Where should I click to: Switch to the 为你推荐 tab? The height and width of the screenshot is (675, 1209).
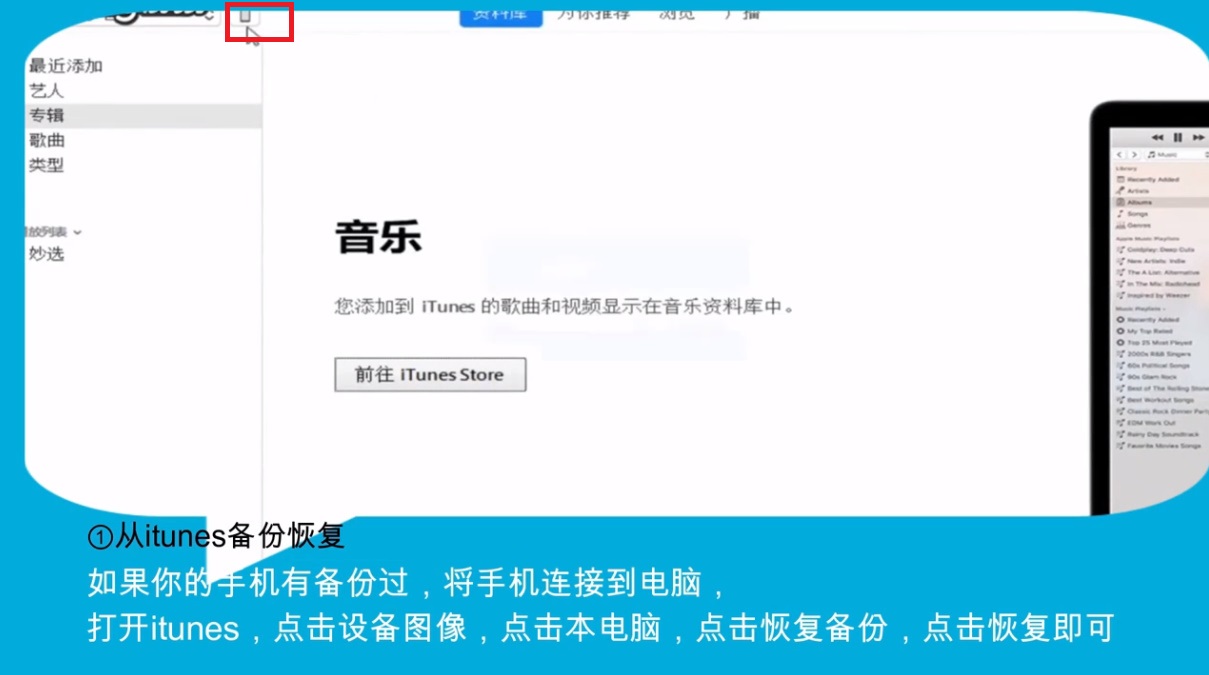[594, 13]
